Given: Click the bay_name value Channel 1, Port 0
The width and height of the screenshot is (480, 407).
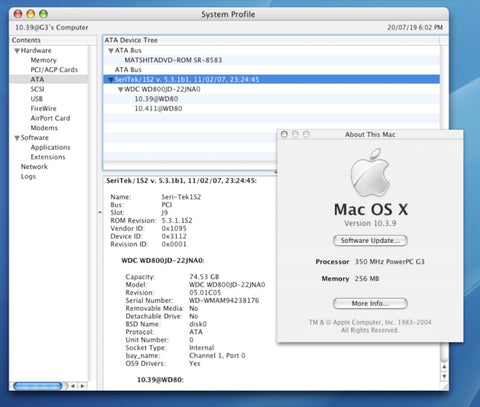Looking at the screenshot, I should point(217,356).
